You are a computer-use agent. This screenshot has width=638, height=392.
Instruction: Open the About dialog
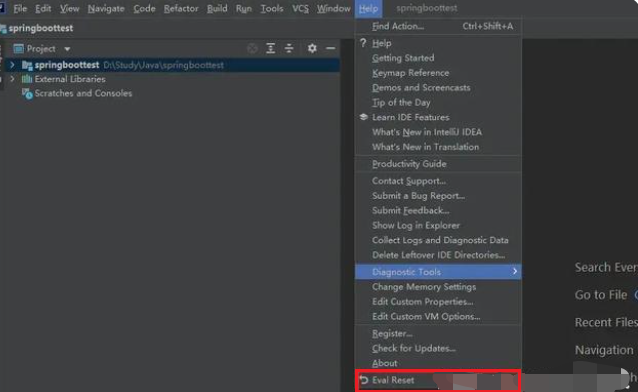(x=438, y=363)
